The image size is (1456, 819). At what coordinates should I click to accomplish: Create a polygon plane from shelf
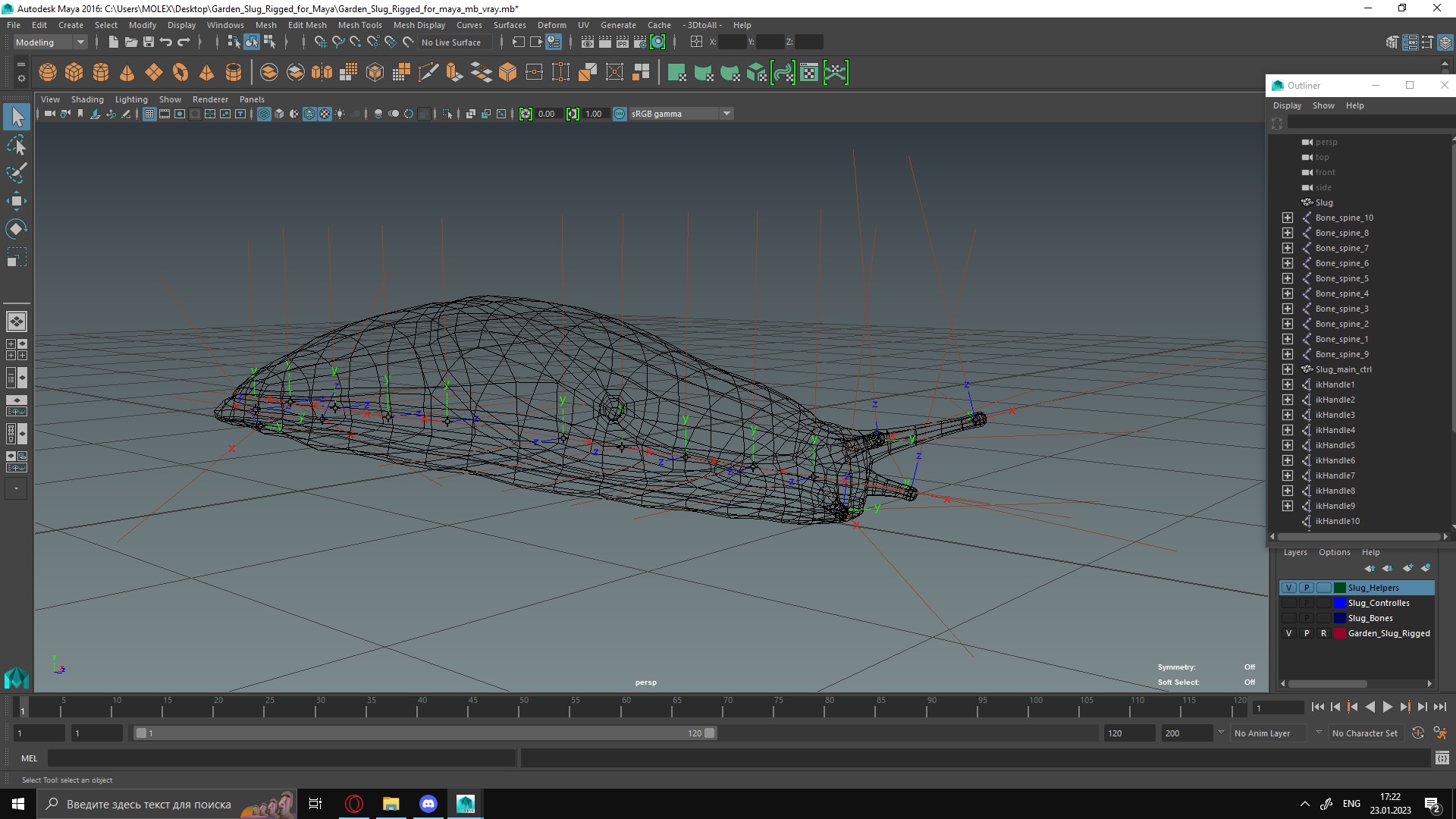(154, 73)
